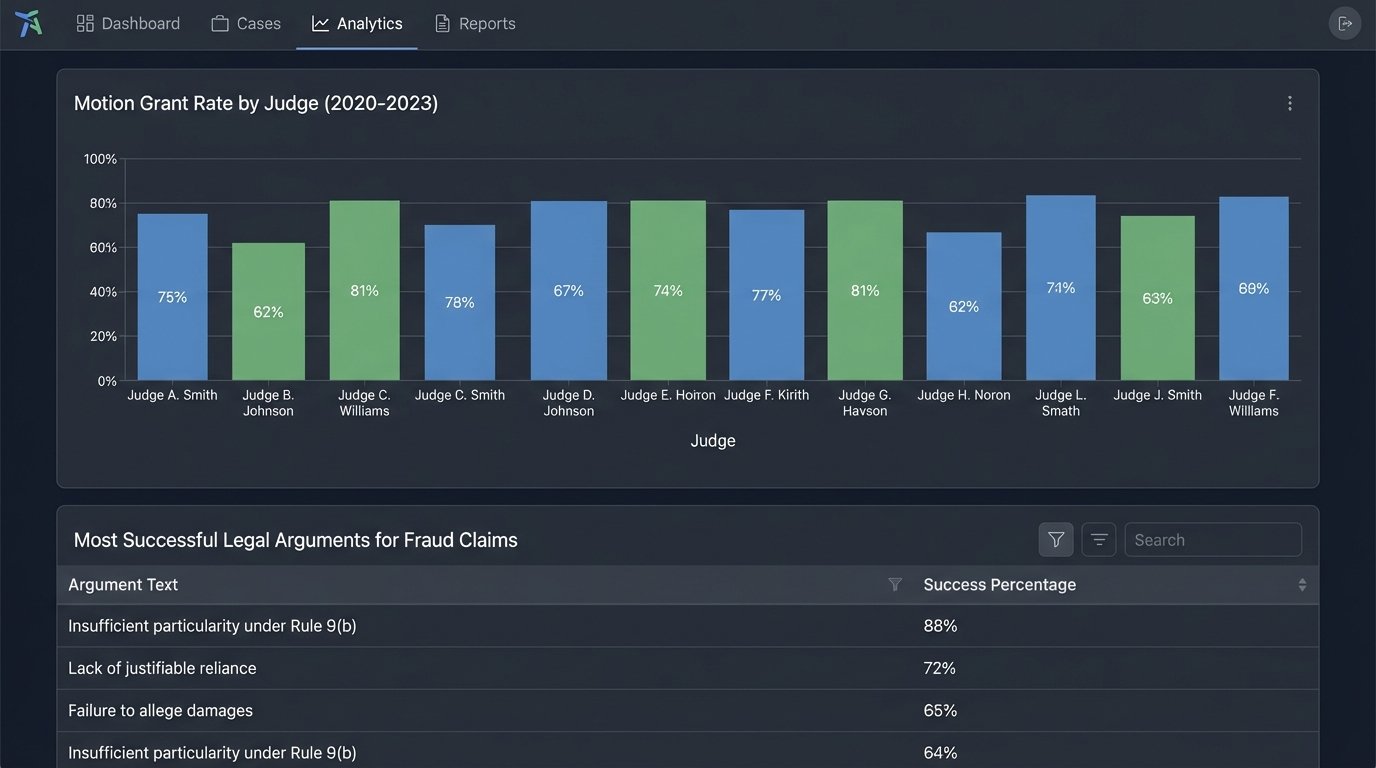This screenshot has height=768, width=1376.
Task: Open the sort options icon beside the filter funnel
Action: (x=1098, y=539)
